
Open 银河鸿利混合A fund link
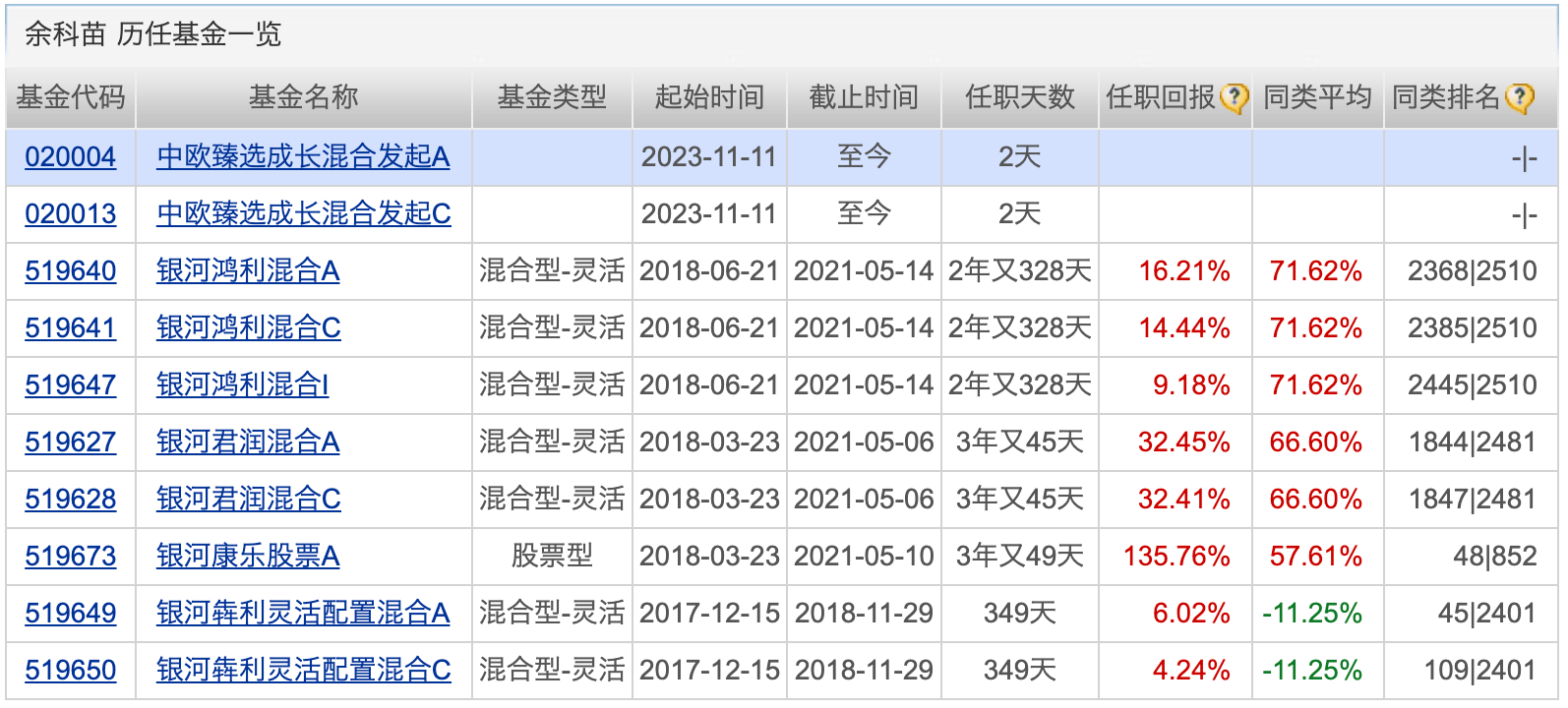coord(248,271)
